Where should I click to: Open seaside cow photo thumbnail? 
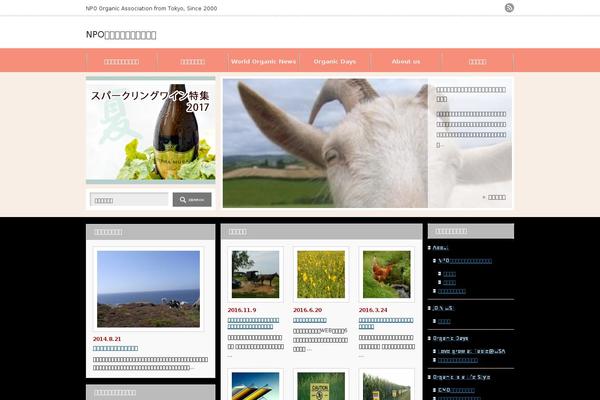[x=148, y=289]
